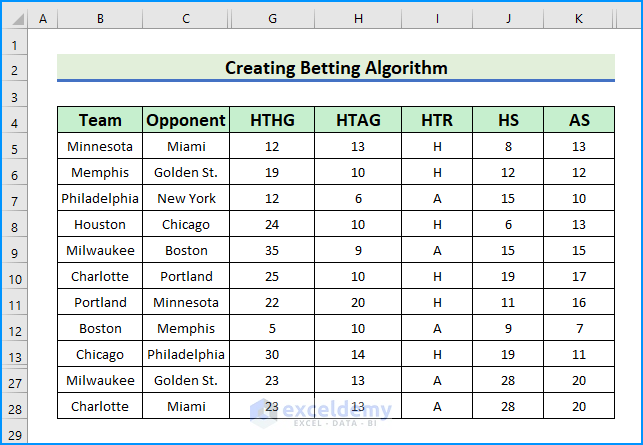
Task: Click the 'HTHG' column heading cell
Action: tap(272, 121)
